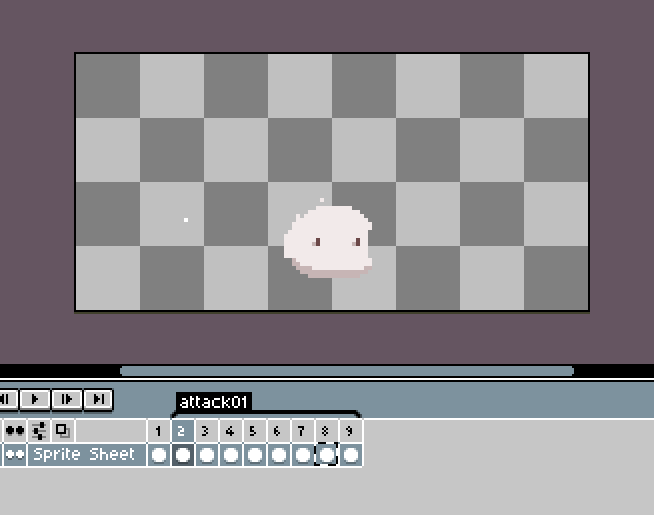Jump to the last frame

coord(98,399)
